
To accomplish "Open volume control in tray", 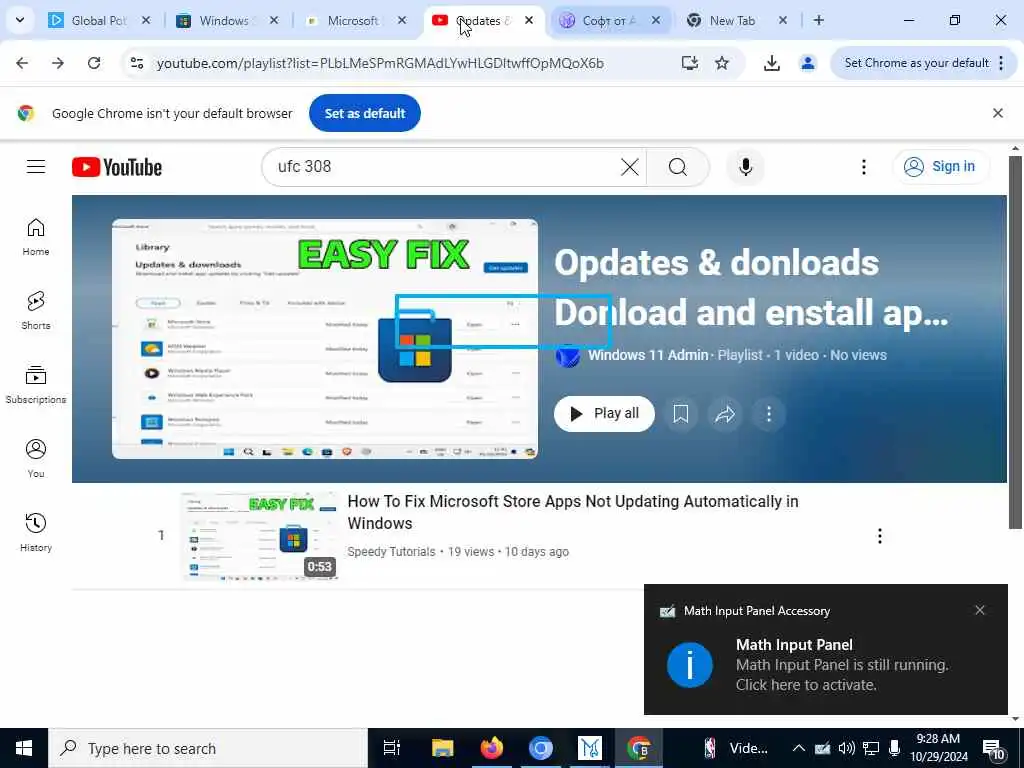I will [846, 748].
